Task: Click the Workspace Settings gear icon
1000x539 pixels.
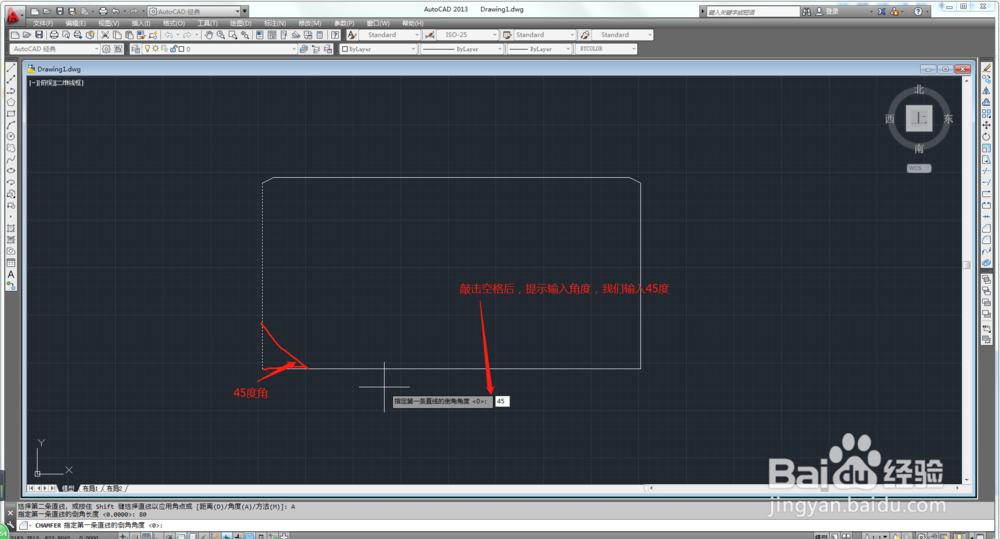Action: (x=107, y=48)
